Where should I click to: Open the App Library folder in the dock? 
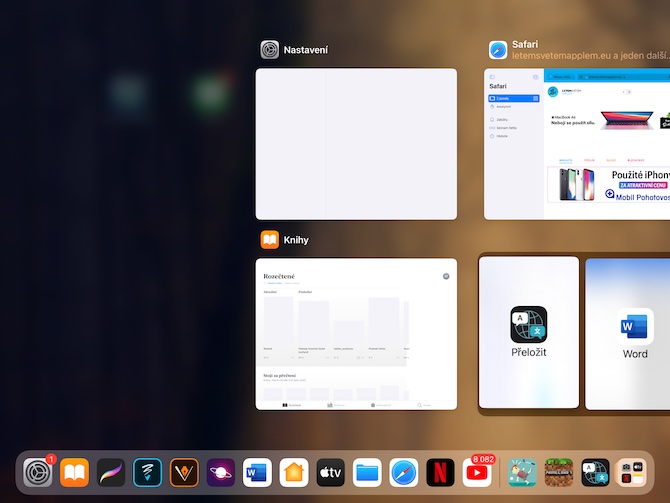click(632, 473)
